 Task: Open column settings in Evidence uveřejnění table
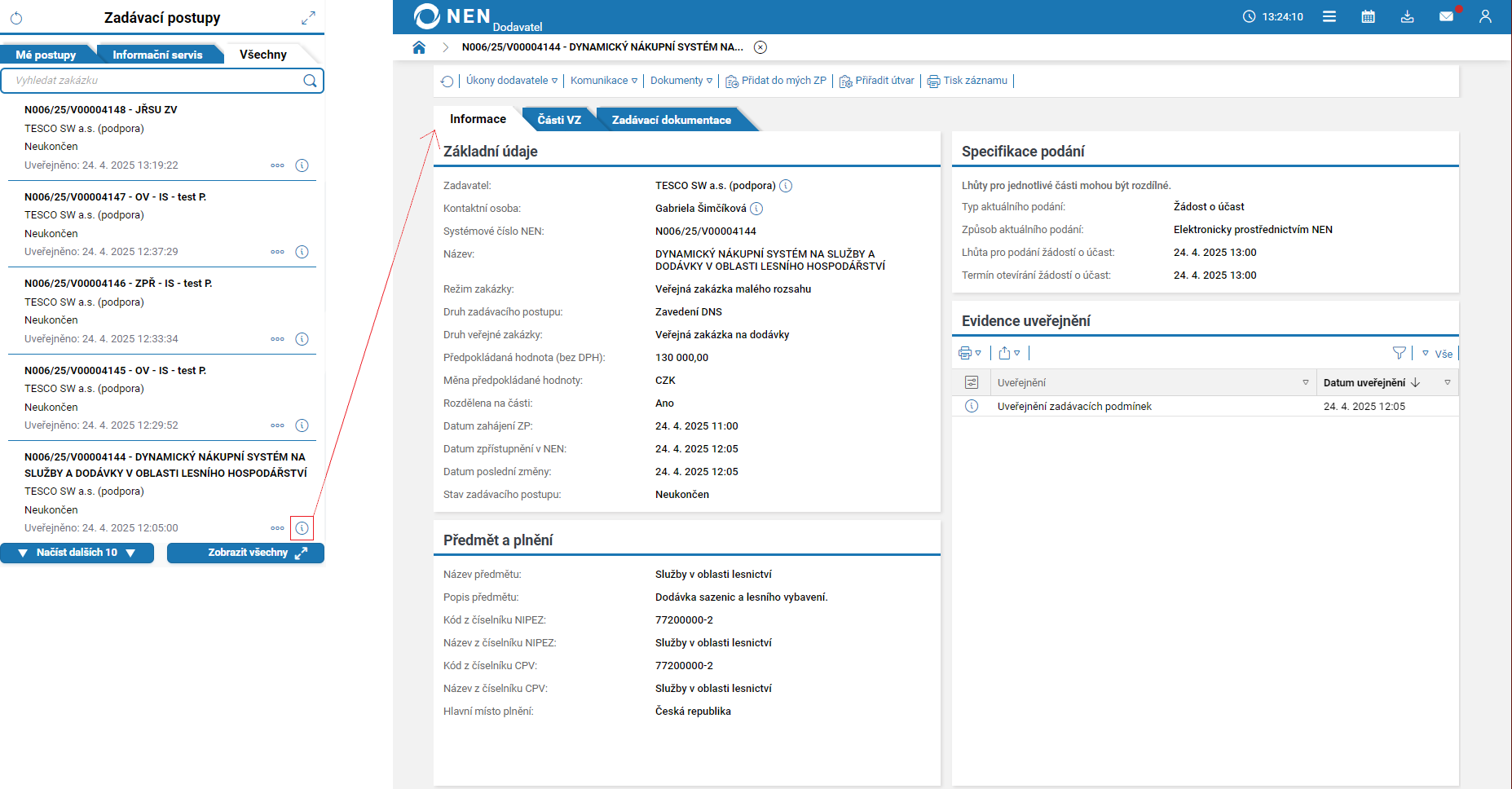[972, 382]
